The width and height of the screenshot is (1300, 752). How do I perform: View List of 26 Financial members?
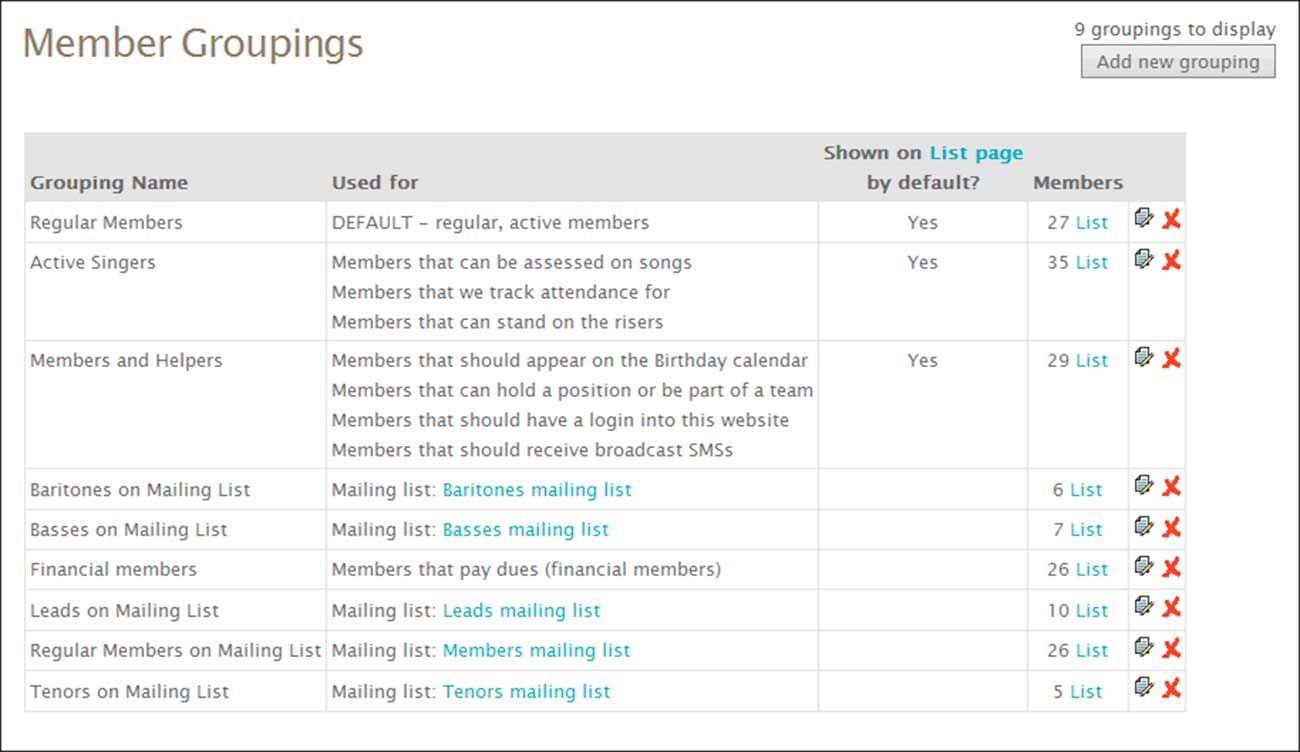[x=1092, y=570]
